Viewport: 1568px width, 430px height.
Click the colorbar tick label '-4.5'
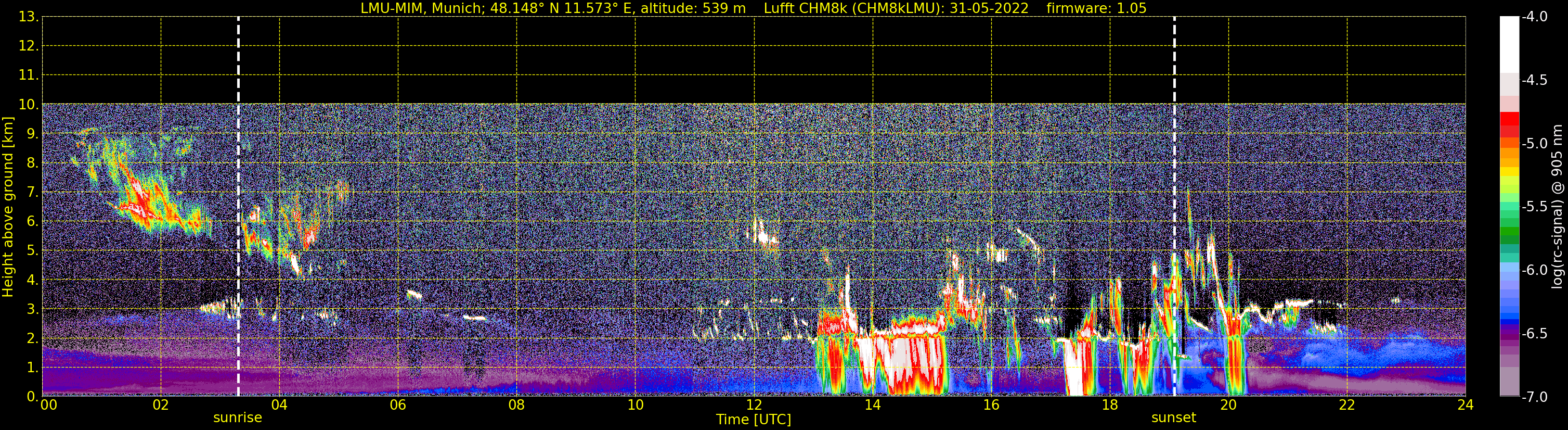point(1535,80)
